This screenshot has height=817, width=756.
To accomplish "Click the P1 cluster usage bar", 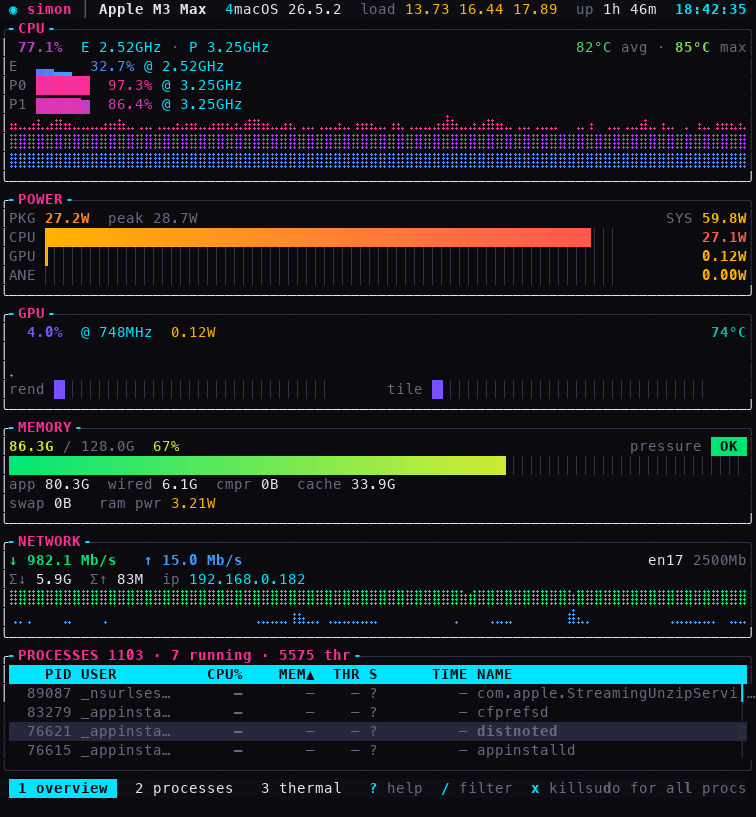I will click(x=63, y=104).
